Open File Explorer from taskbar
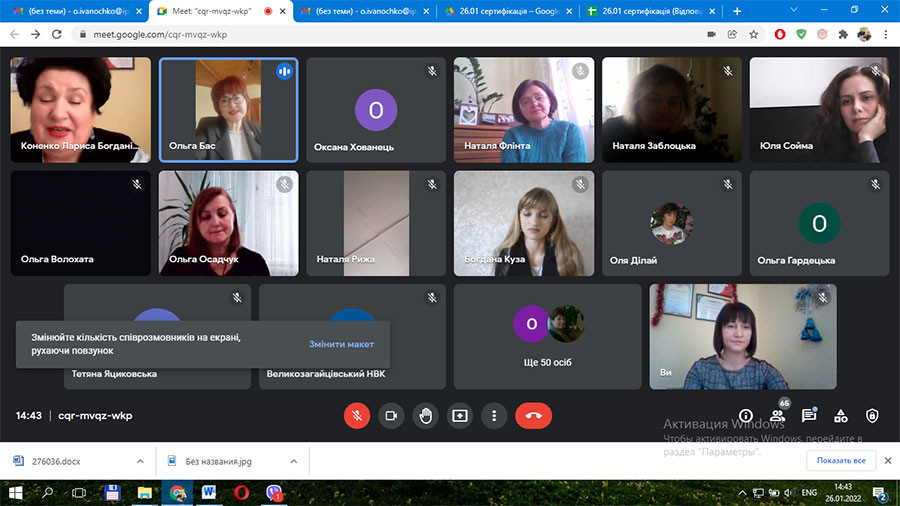The height and width of the screenshot is (506, 900). click(x=144, y=493)
